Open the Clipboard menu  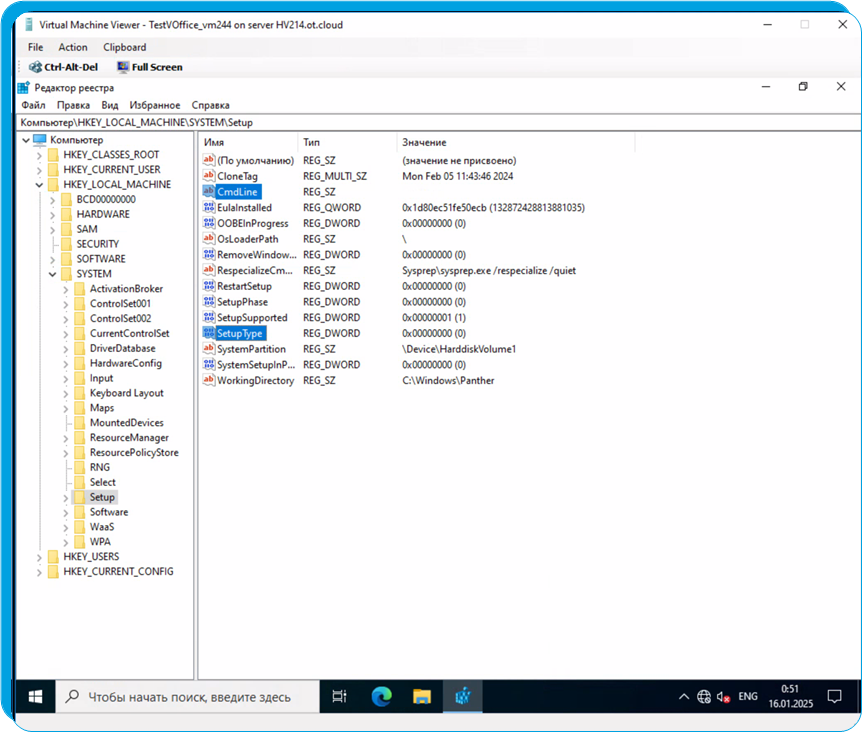point(125,47)
